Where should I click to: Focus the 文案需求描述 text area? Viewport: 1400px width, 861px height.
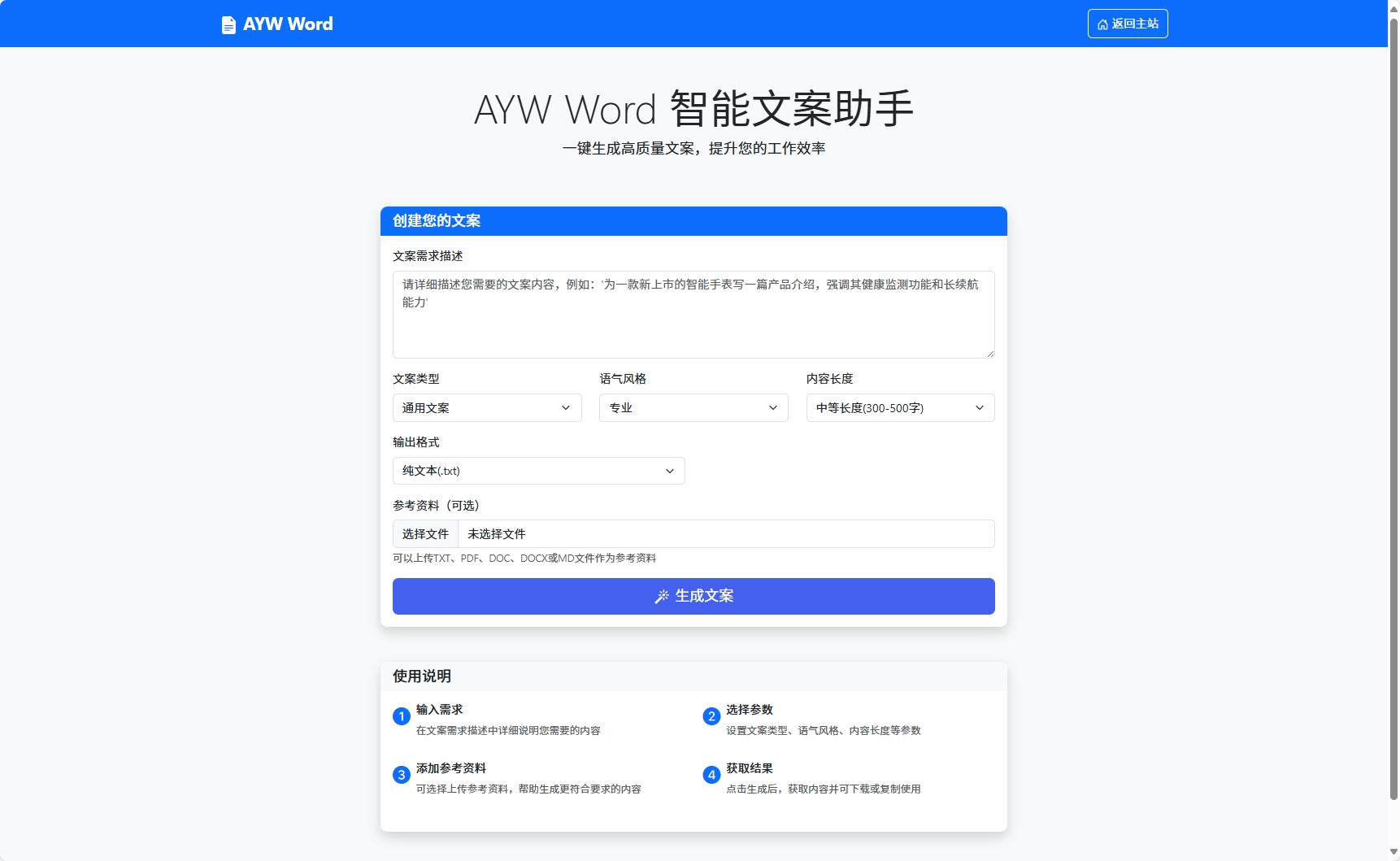point(693,315)
